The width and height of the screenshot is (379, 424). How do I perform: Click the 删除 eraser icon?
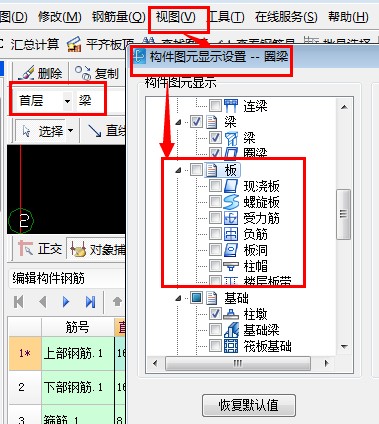click(x=26, y=73)
